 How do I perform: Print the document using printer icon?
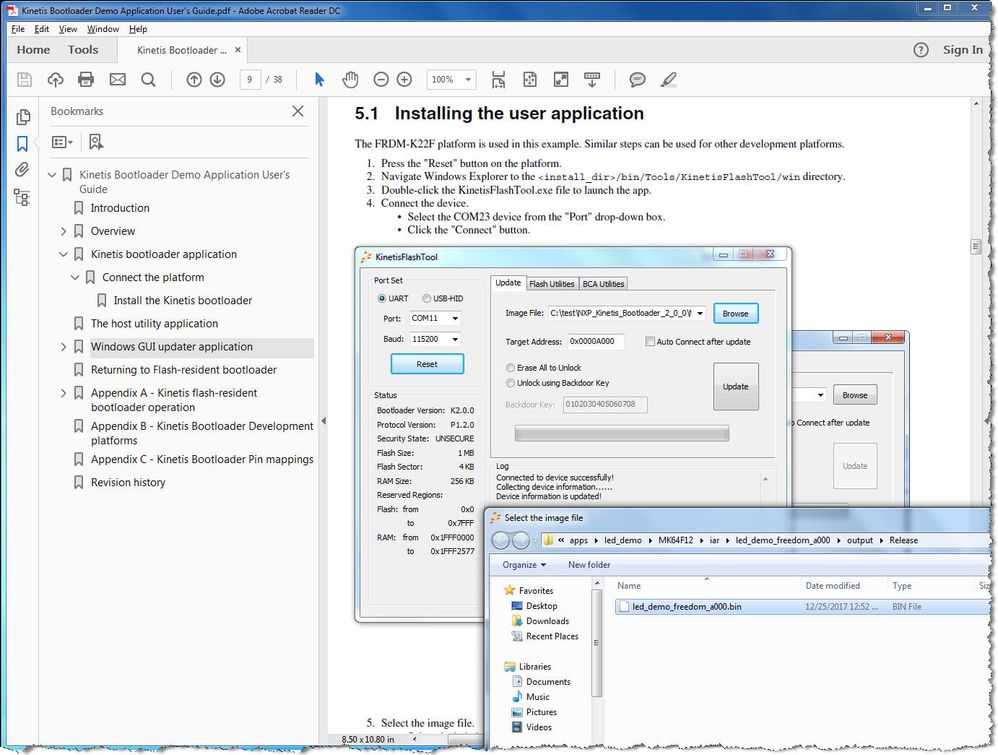86,80
